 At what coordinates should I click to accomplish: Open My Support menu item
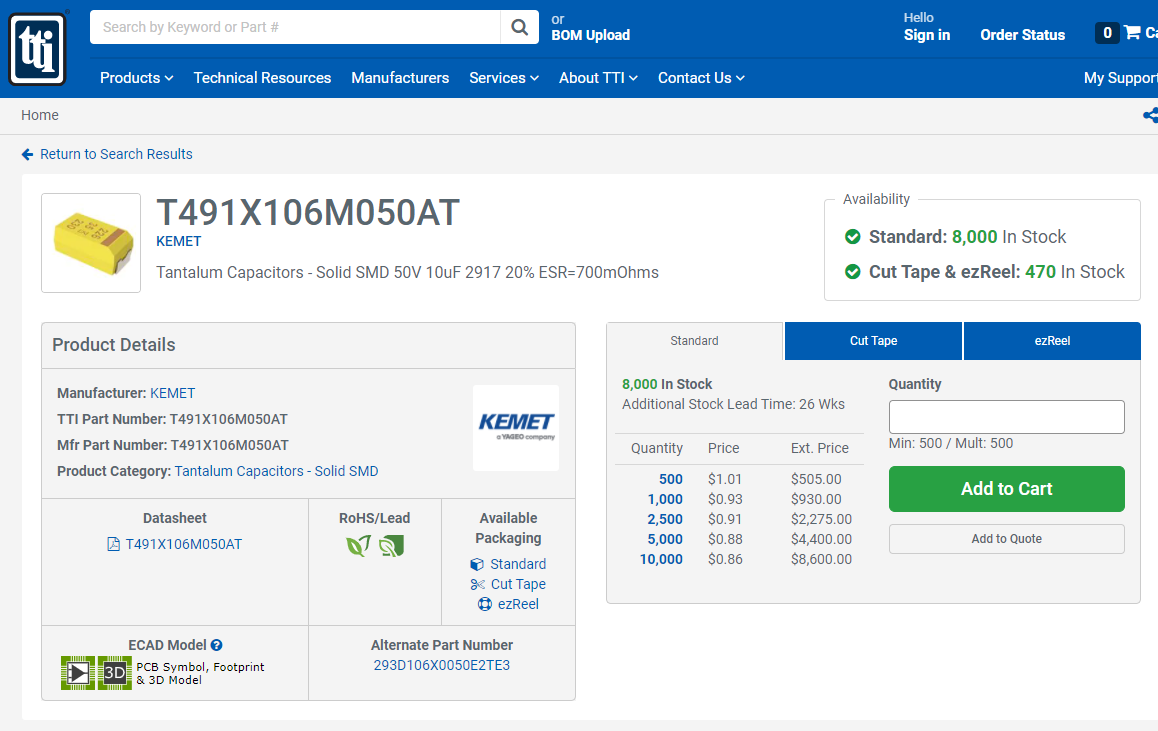(1120, 78)
